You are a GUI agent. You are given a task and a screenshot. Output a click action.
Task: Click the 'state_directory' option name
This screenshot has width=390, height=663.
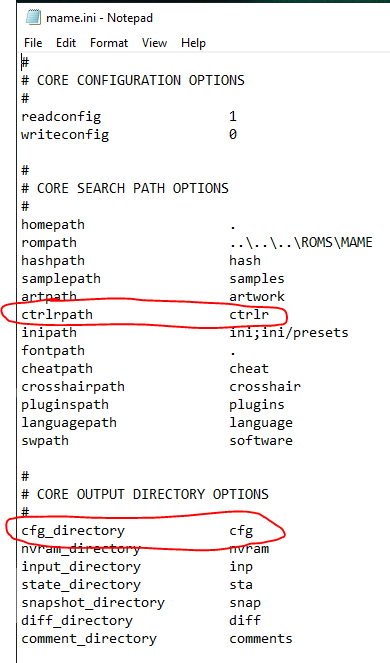click(81, 585)
